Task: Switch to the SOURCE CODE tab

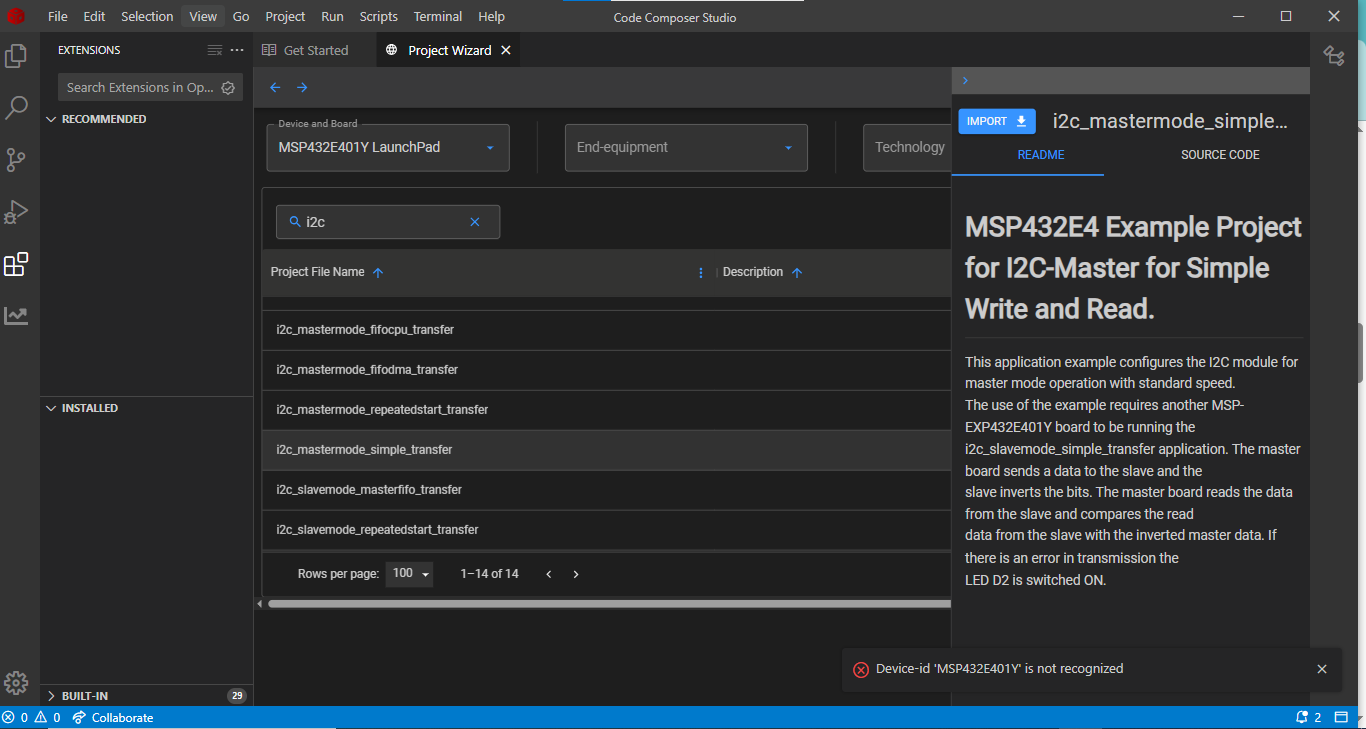Action: click(1220, 155)
